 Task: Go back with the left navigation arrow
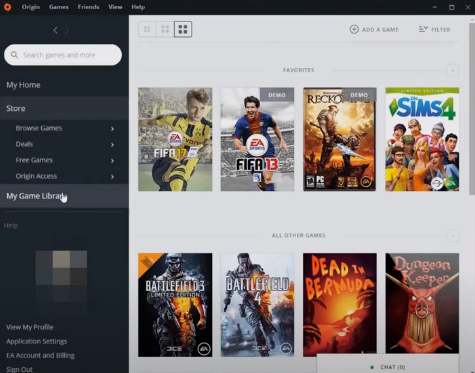[55, 30]
